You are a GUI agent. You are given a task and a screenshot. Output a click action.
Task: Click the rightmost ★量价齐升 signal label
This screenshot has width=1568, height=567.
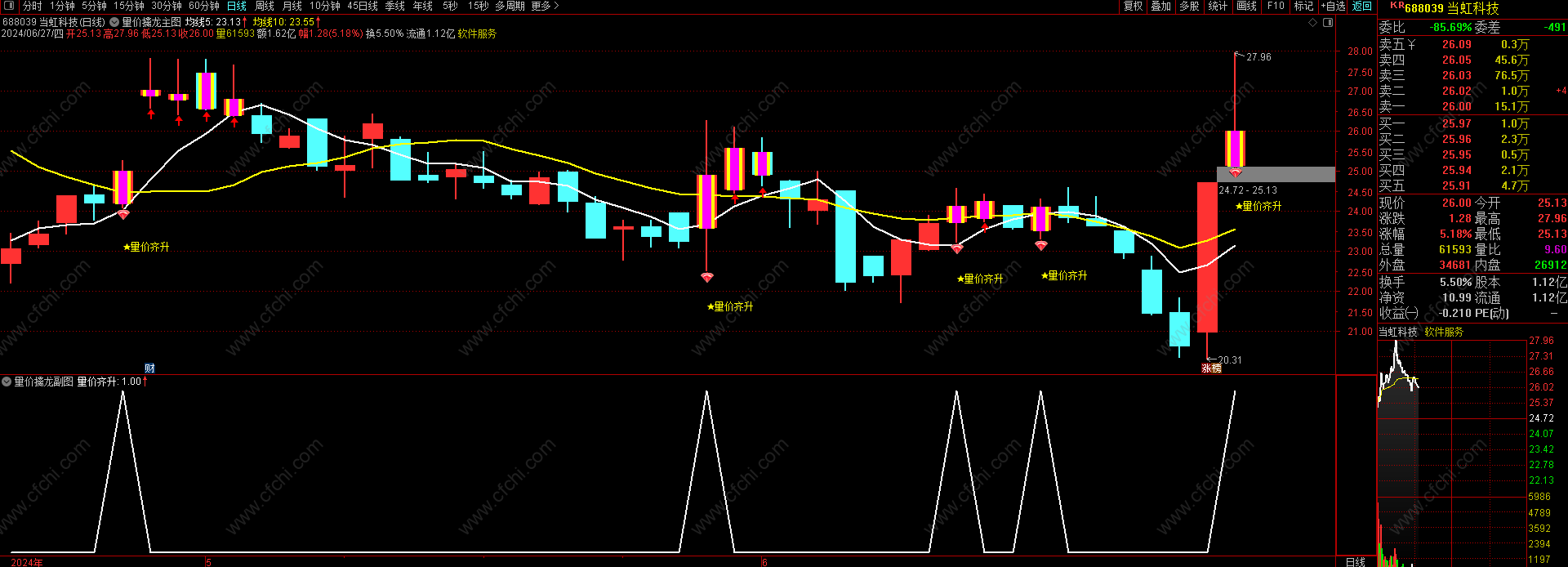1258,206
